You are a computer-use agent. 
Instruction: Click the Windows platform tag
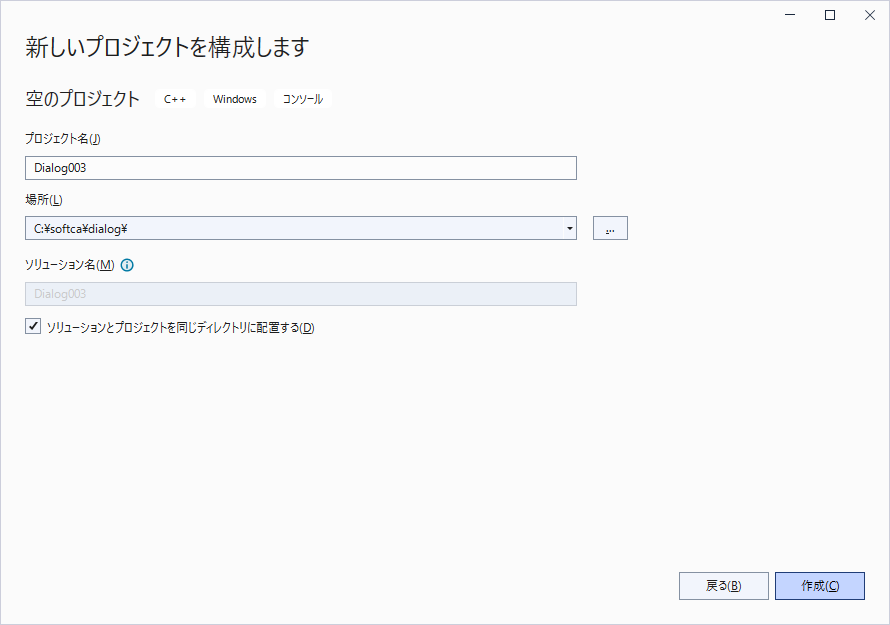pyautogui.click(x=235, y=99)
